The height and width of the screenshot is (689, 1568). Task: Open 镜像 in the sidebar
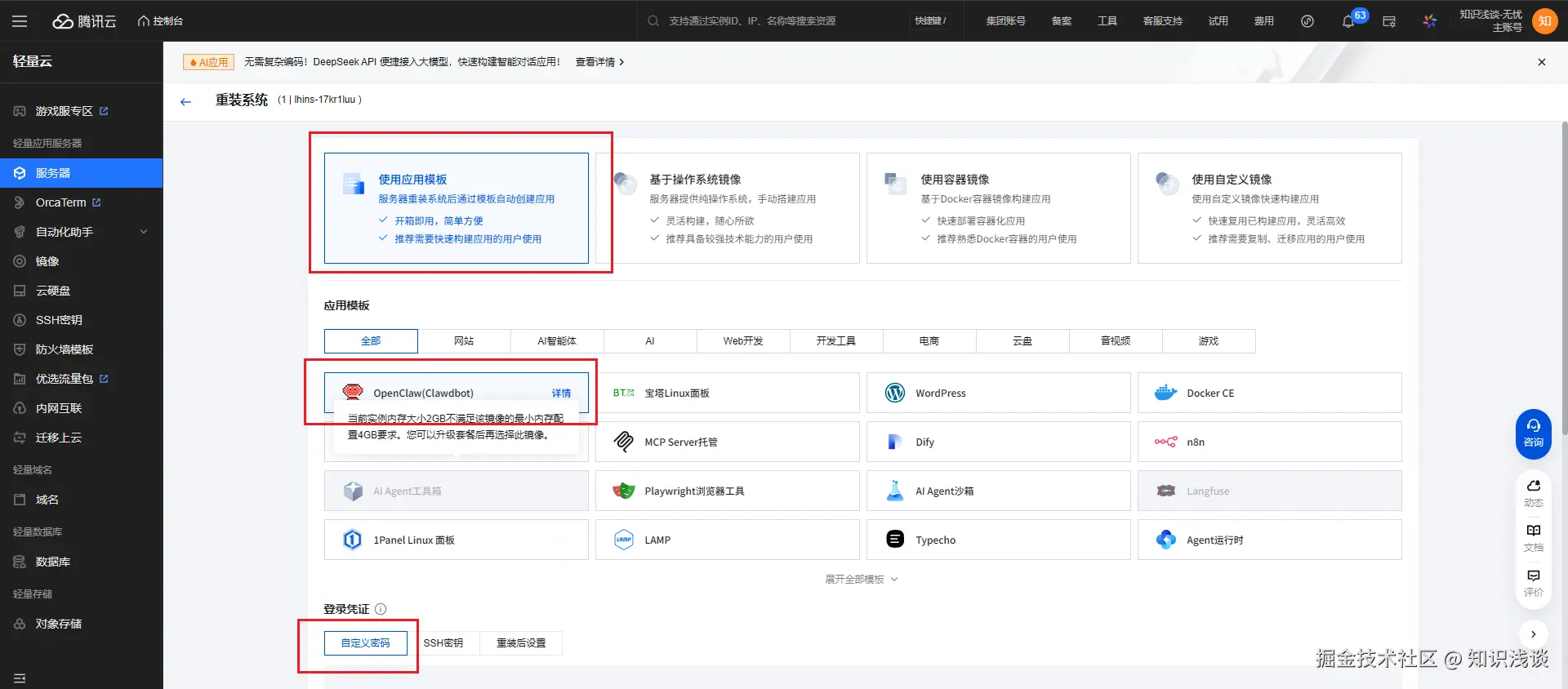coord(47,261)
